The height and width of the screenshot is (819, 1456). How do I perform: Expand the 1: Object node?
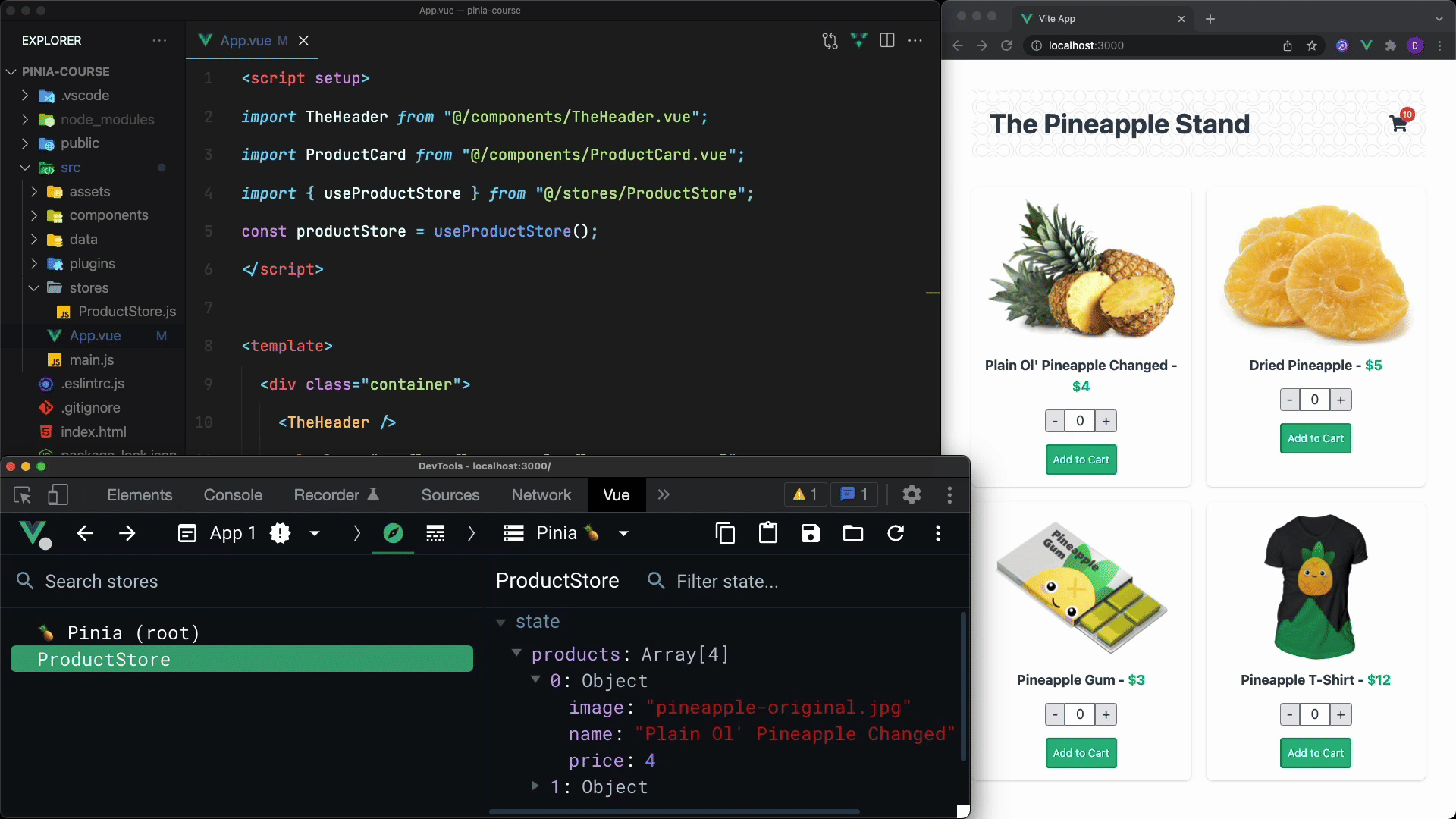535,786
